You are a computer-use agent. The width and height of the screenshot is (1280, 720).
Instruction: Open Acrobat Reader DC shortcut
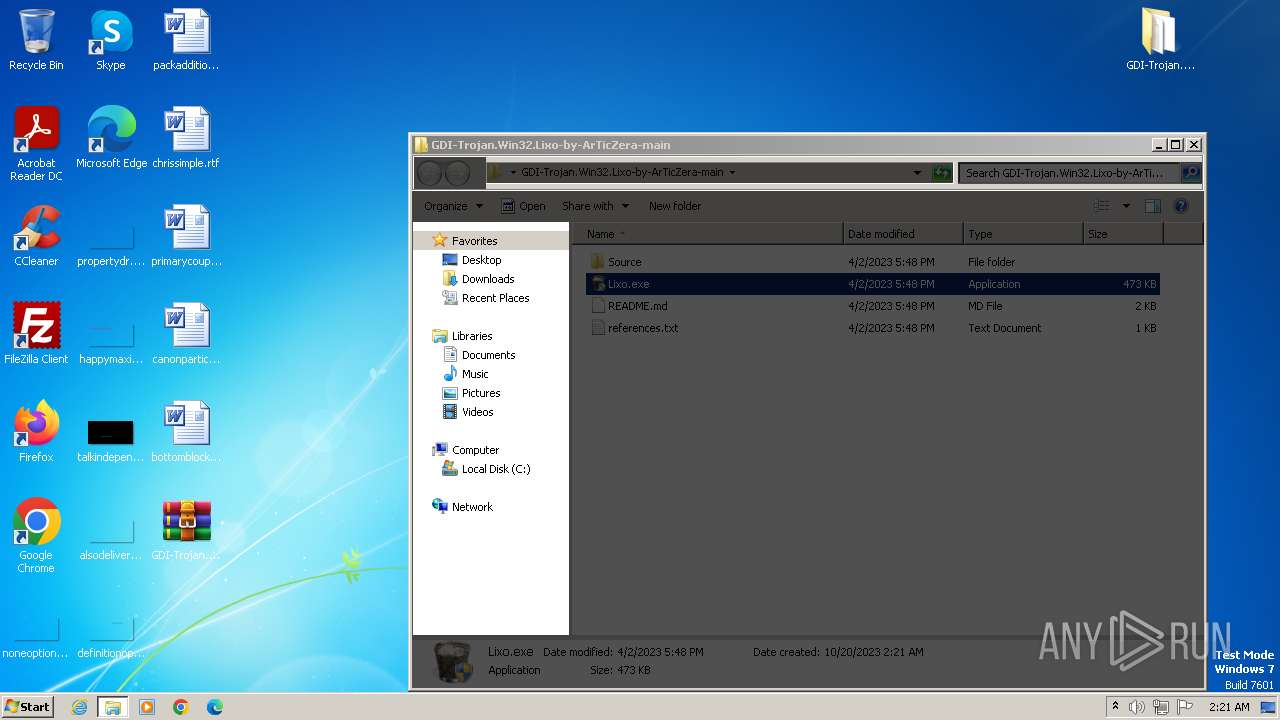[36, 144]
